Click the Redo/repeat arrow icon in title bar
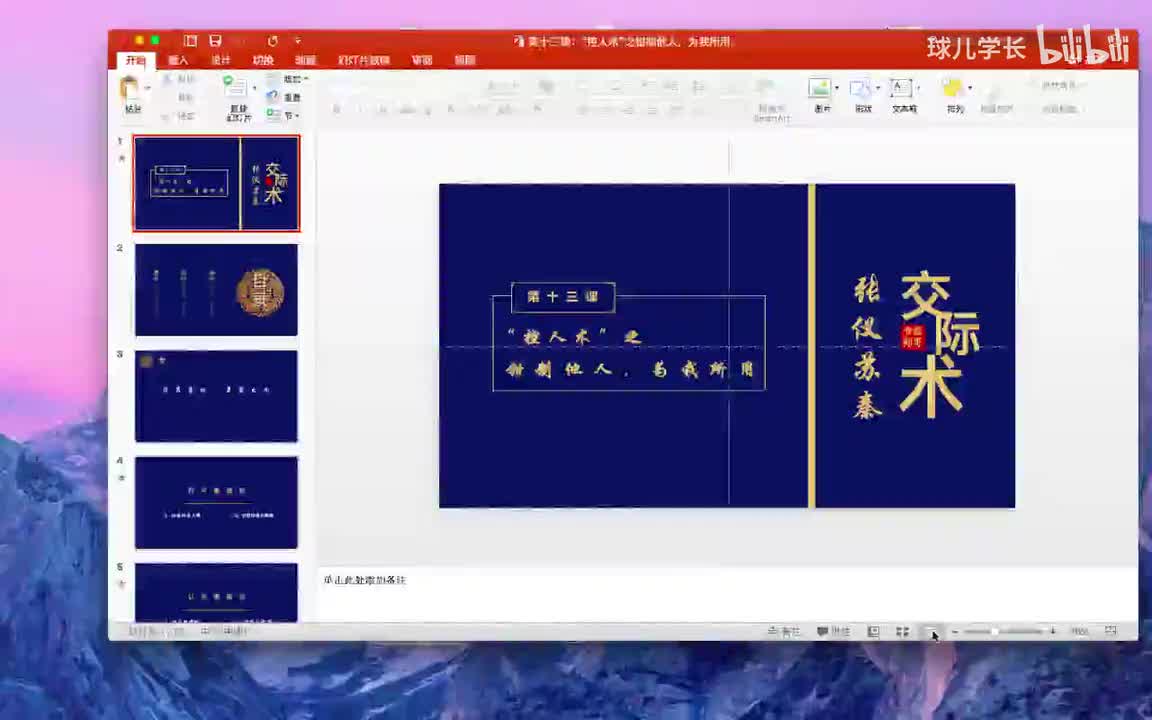Image resolution: width=1152 pixels, height=720 pixels. (273, 41)
